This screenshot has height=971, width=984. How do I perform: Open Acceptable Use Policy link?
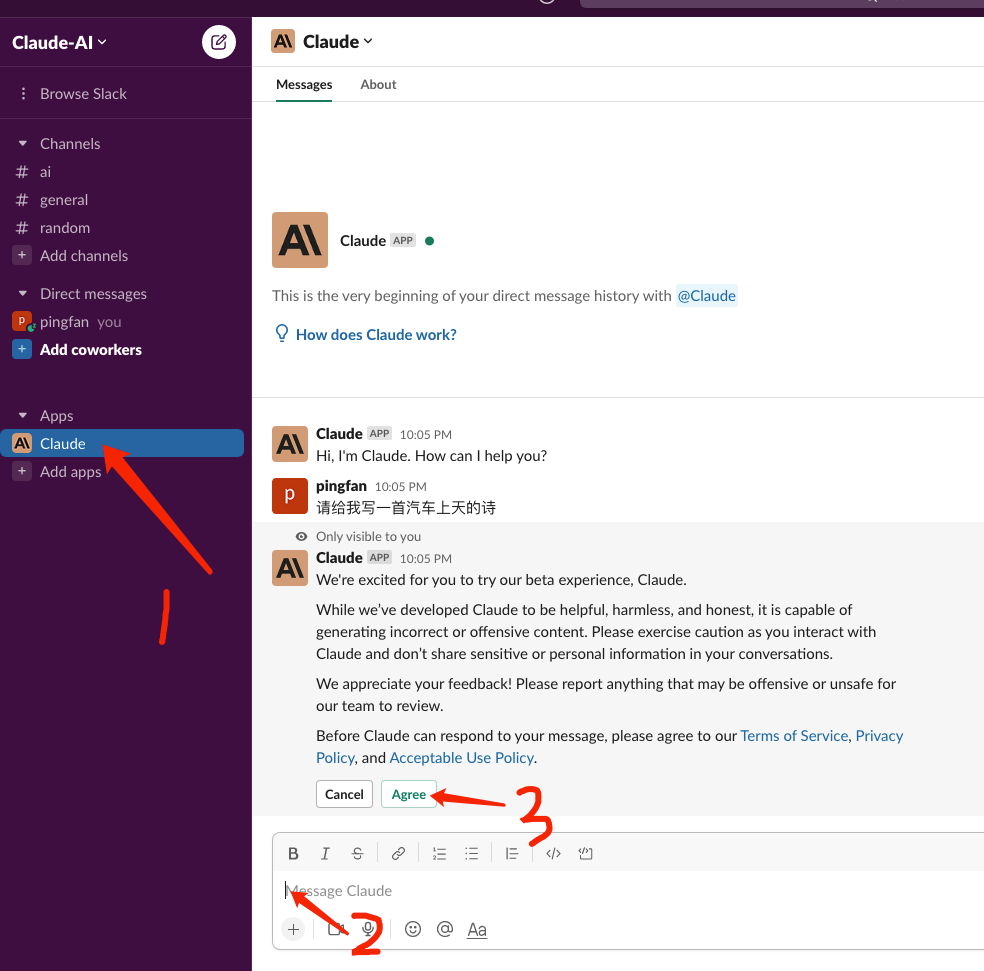461,758
